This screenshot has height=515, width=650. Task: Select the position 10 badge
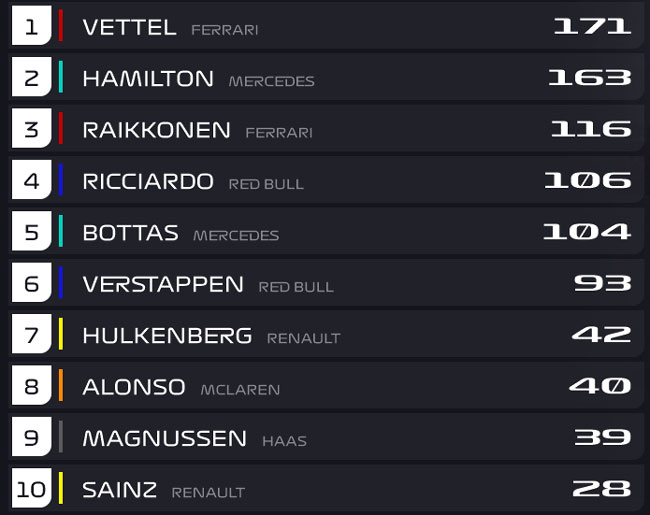click(x=32, y=488)
